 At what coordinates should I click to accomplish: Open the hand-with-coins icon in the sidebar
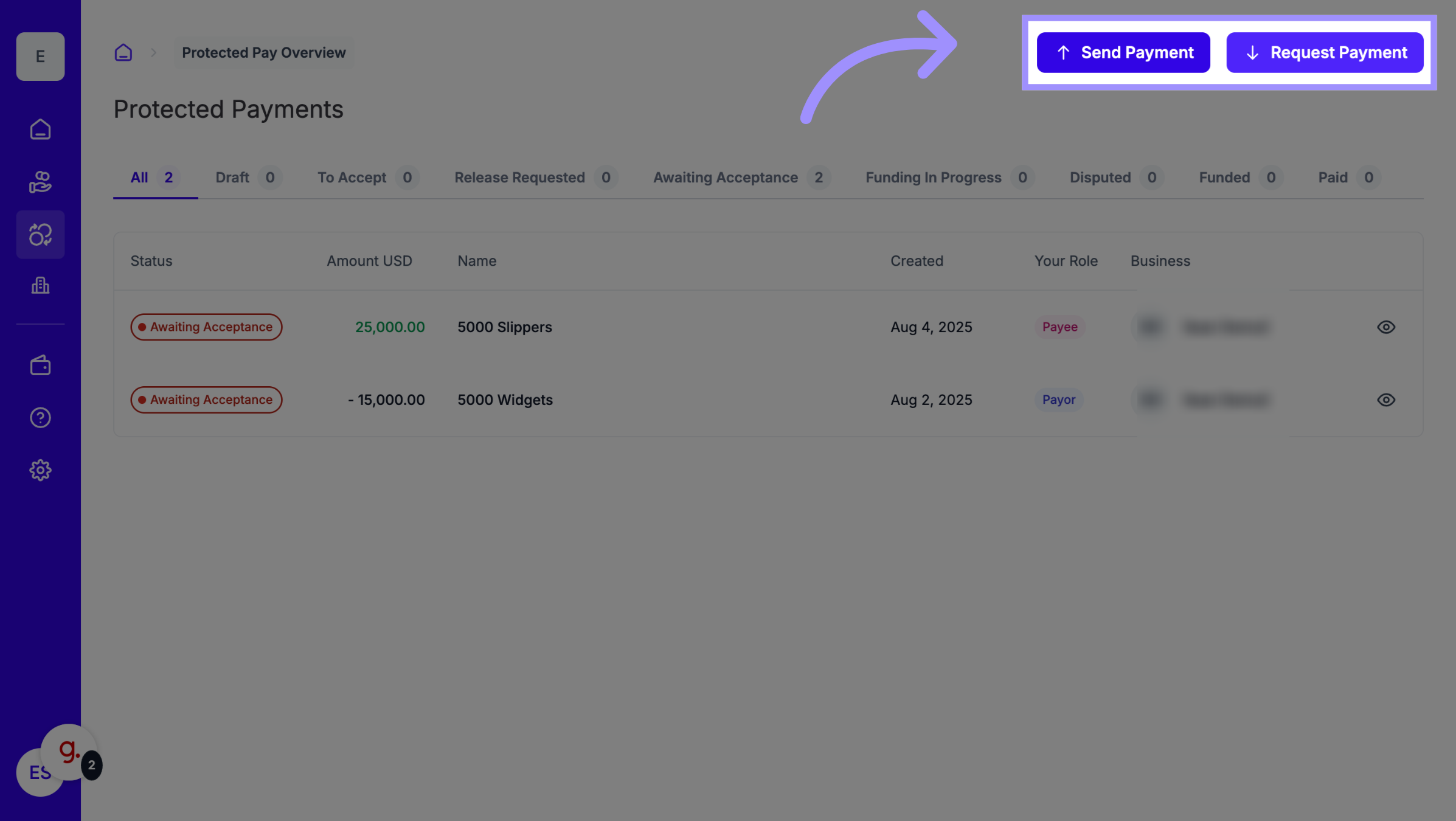[x=40, y=182]
